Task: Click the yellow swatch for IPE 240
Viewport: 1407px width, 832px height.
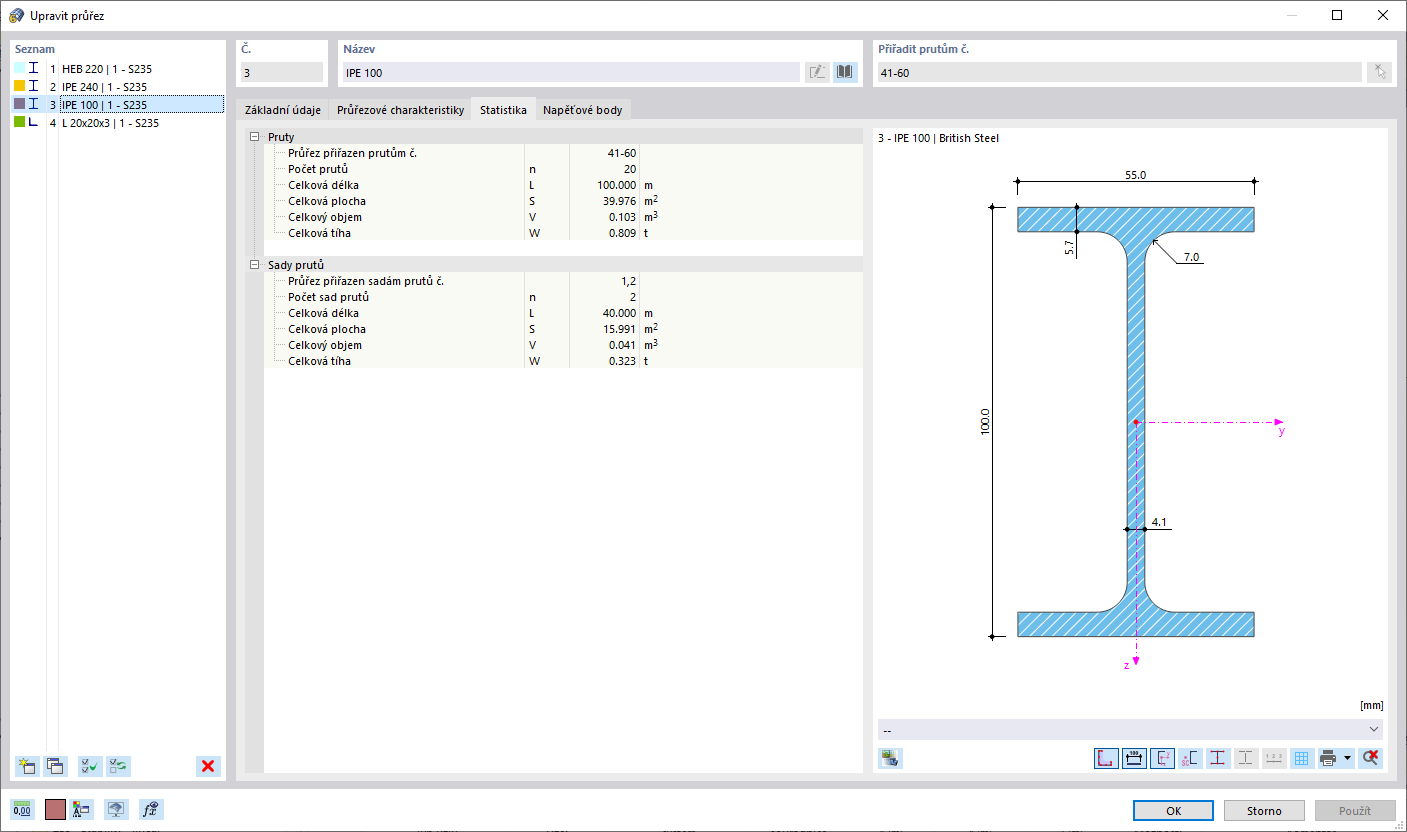Action: coord(20,87)
